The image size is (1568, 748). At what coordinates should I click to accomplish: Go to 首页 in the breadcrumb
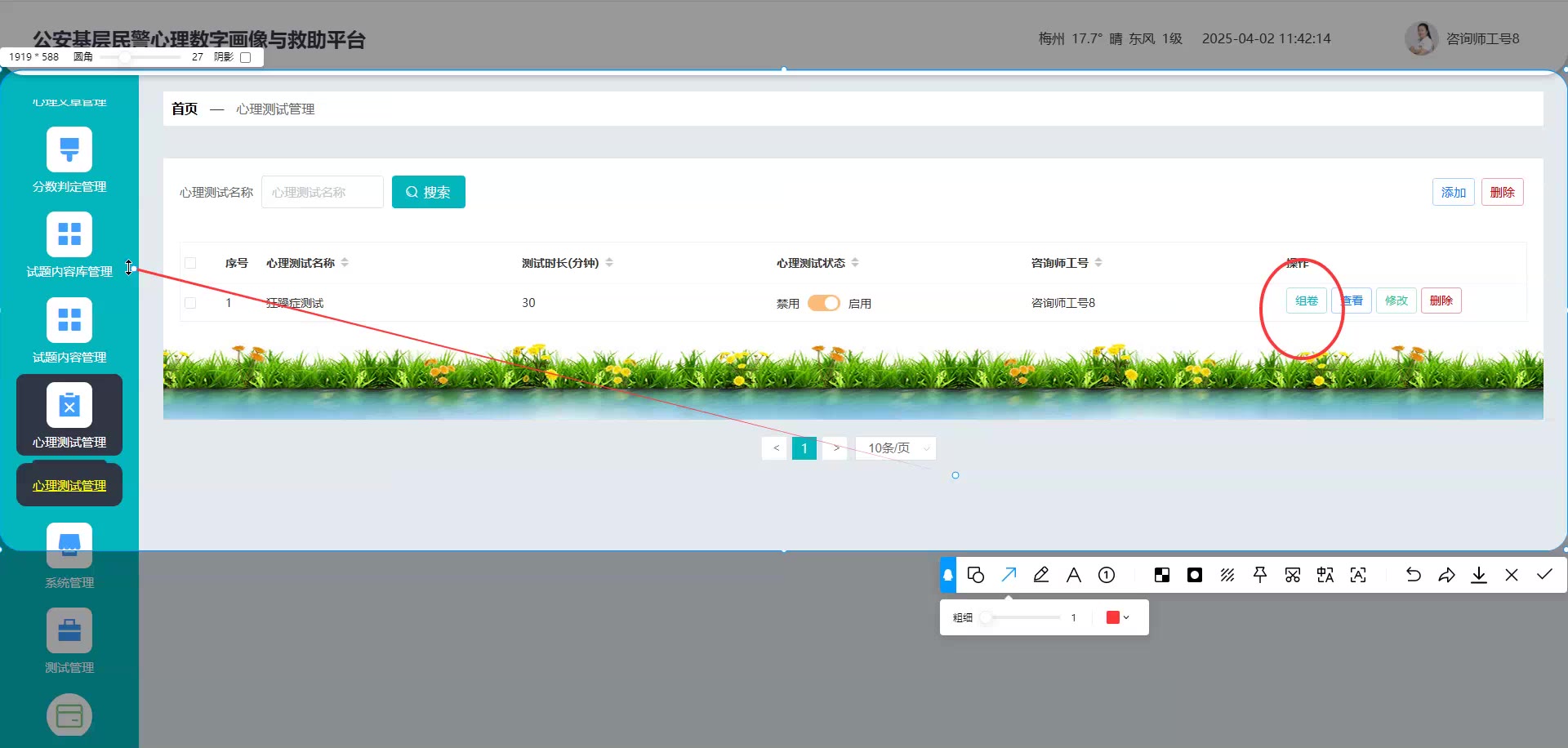[185, 109]
